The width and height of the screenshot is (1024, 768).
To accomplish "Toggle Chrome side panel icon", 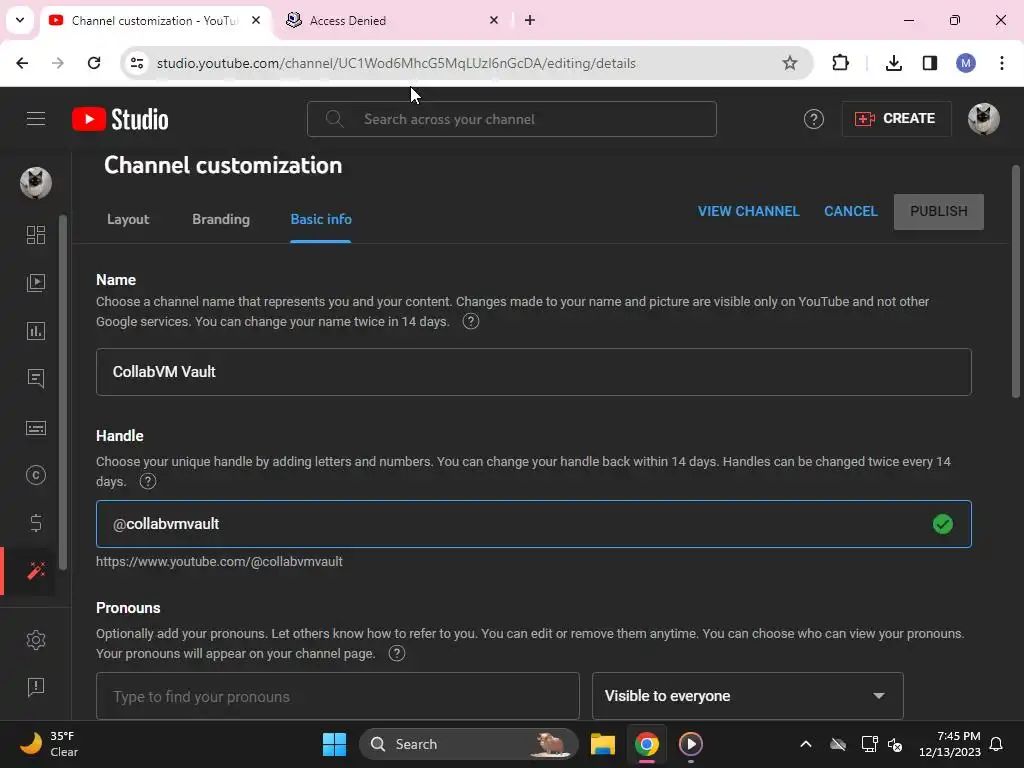I will (x=929, y=63).
